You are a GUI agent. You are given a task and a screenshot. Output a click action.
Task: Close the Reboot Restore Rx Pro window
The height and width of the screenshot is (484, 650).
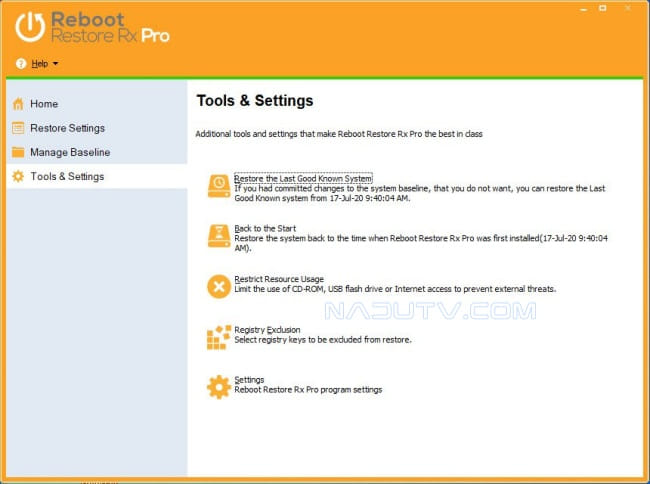[628, 8]
